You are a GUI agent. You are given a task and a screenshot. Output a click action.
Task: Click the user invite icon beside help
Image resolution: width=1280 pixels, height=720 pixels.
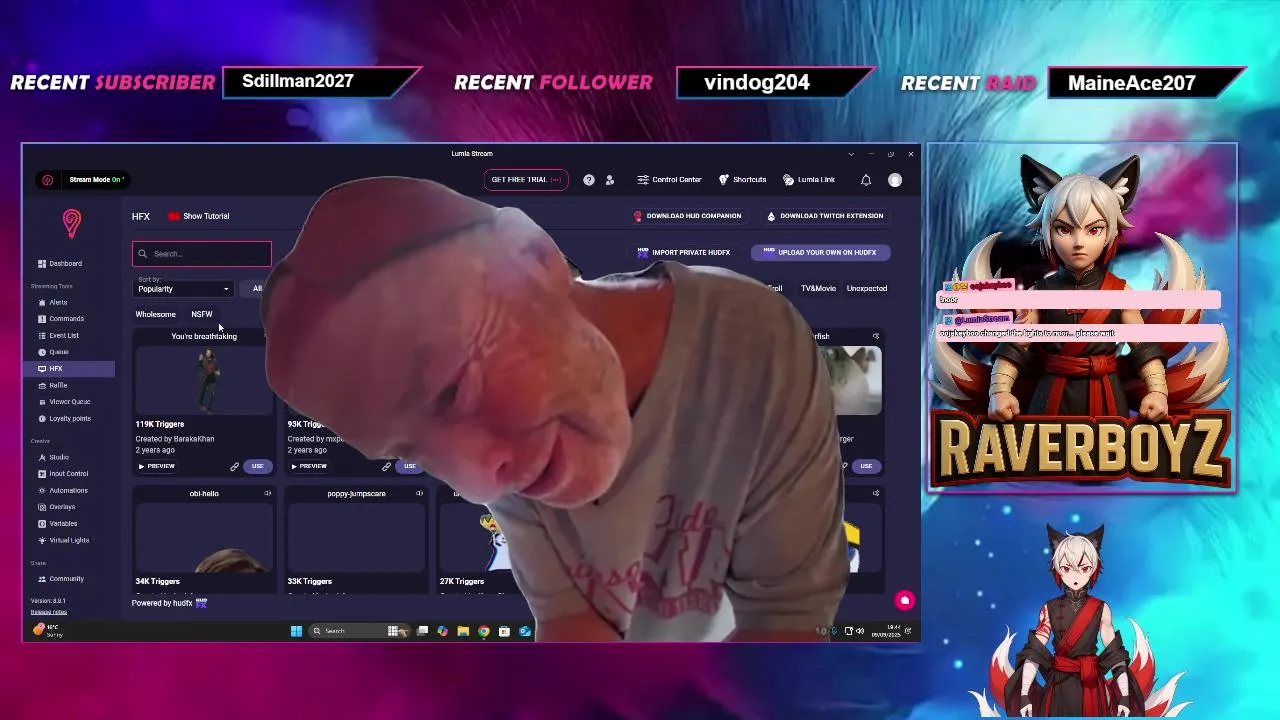[x=610, y=180]
